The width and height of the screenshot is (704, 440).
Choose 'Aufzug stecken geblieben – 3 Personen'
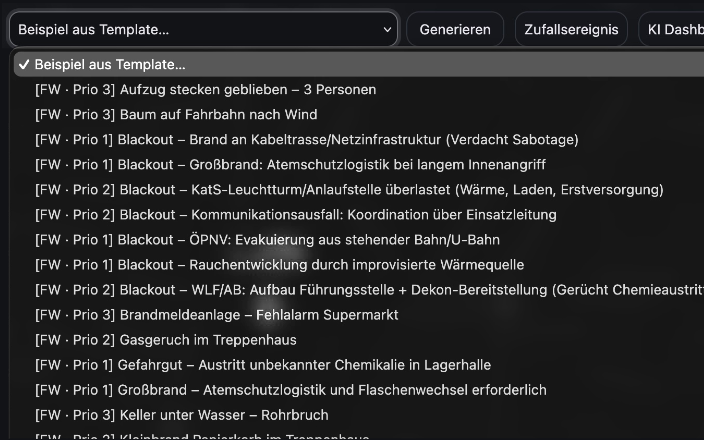[205, 90]
